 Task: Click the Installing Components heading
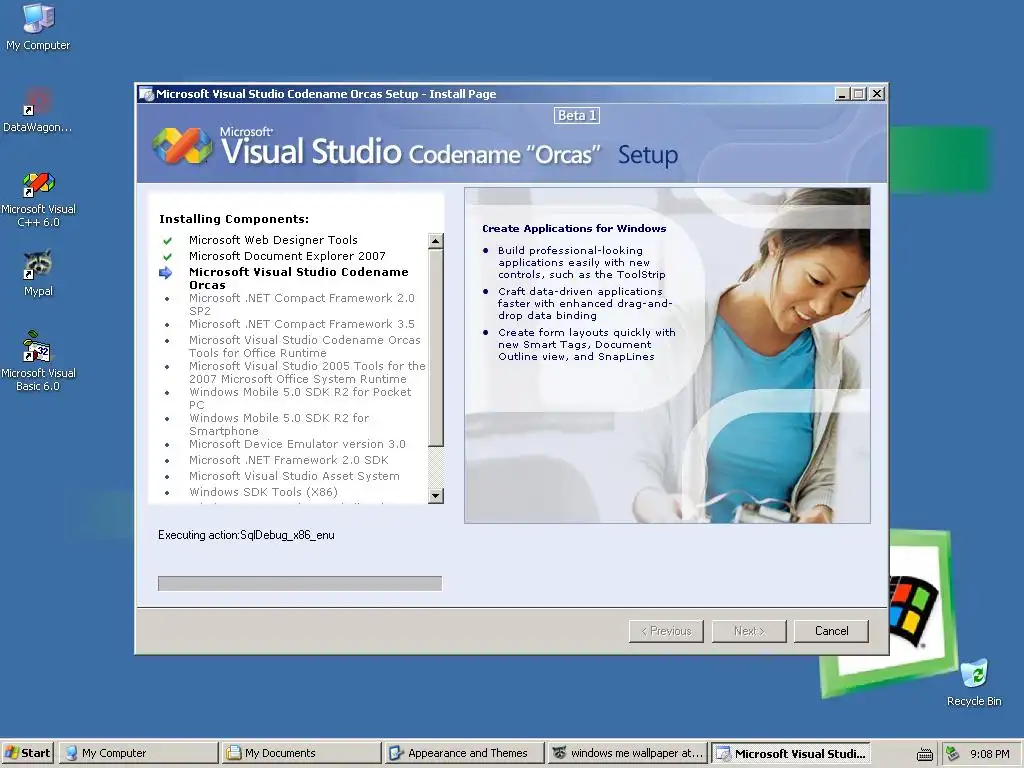[x=234, y=219]
